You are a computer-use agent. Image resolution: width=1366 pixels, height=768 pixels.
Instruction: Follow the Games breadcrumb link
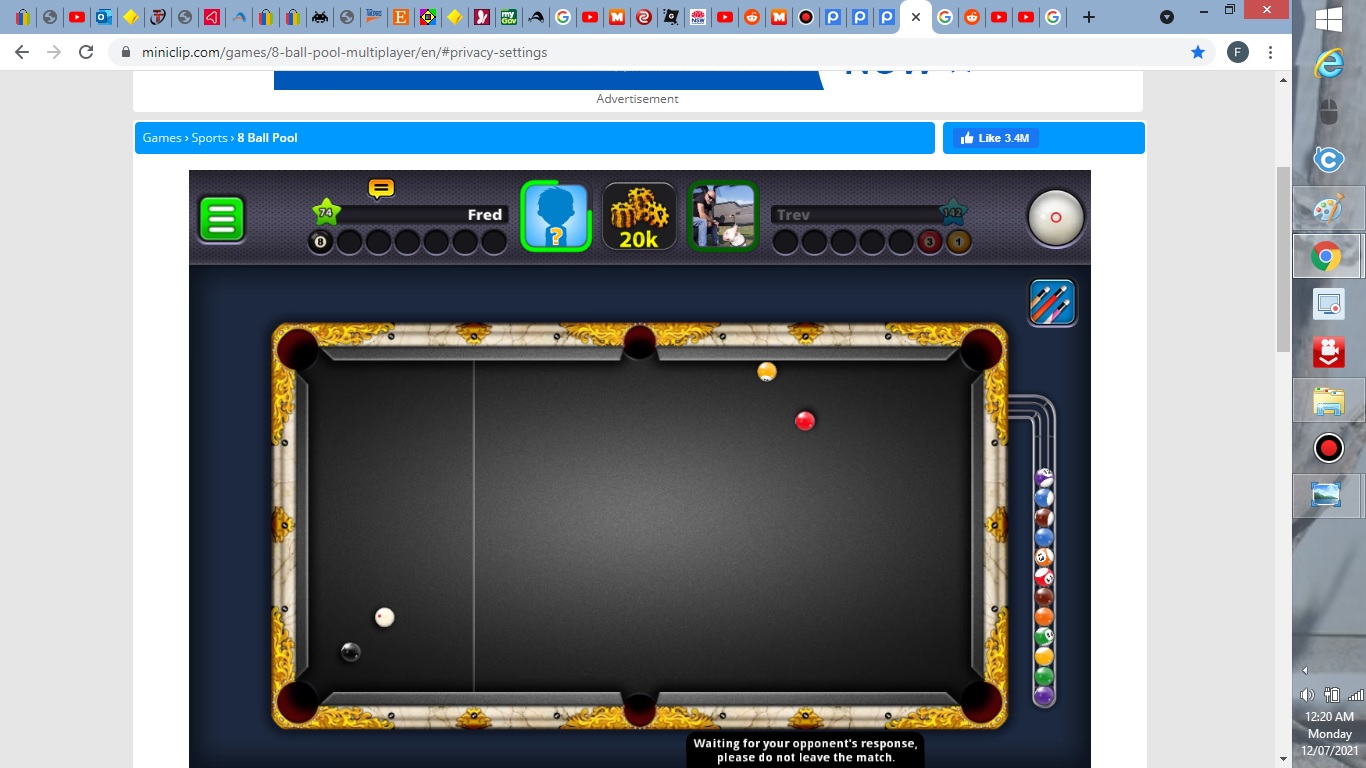tap(162, 138)
